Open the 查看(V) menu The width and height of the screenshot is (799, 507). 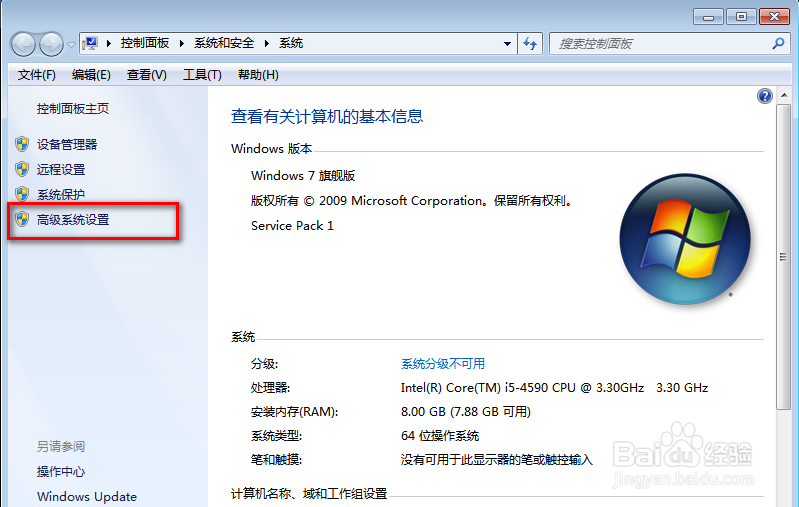(x=147, y=75)
